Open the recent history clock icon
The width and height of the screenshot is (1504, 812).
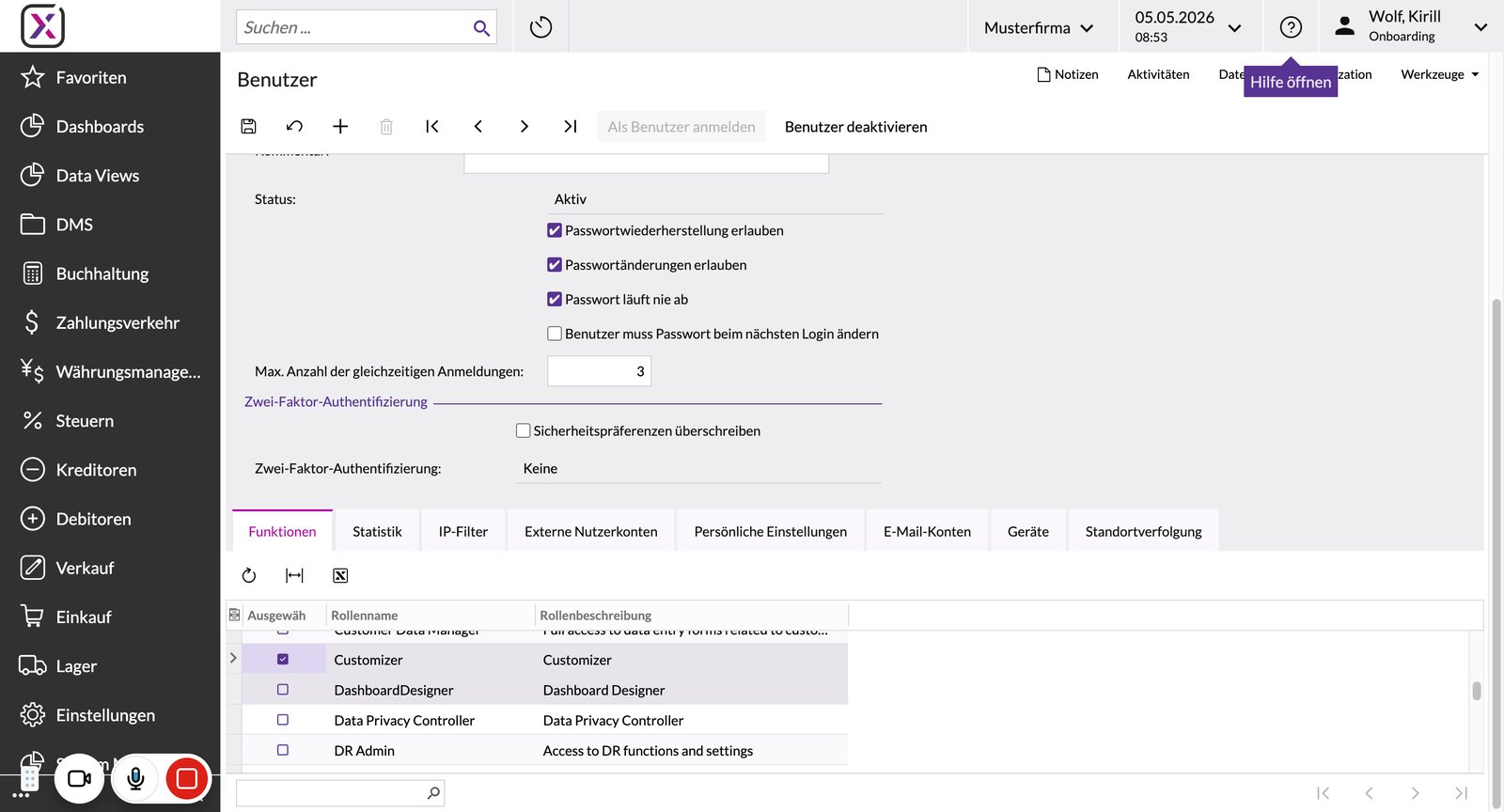(x=540, y=27)
